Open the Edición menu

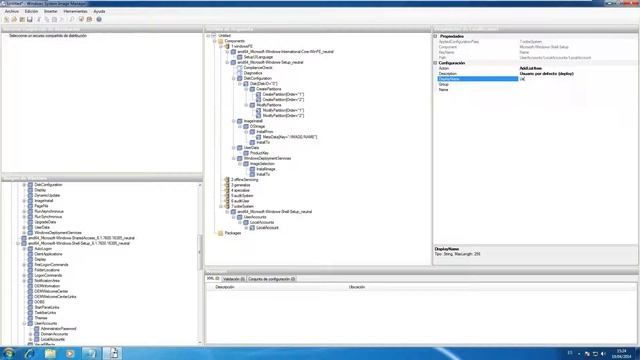31,11
